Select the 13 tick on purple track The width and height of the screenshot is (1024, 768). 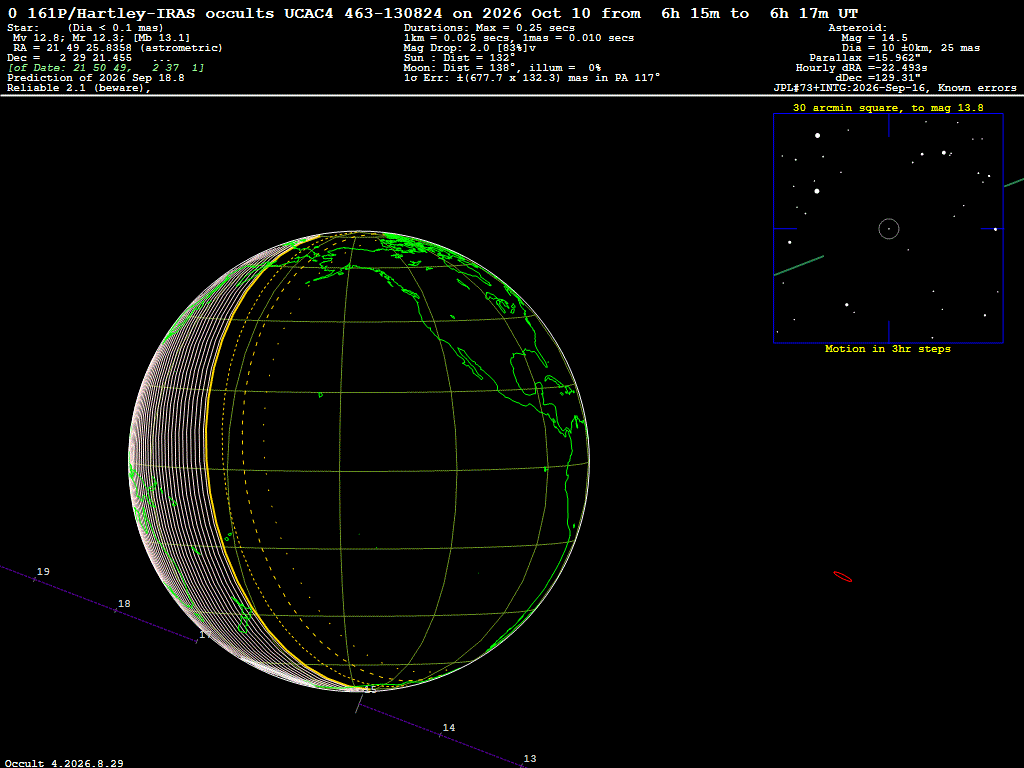[530, 758]
